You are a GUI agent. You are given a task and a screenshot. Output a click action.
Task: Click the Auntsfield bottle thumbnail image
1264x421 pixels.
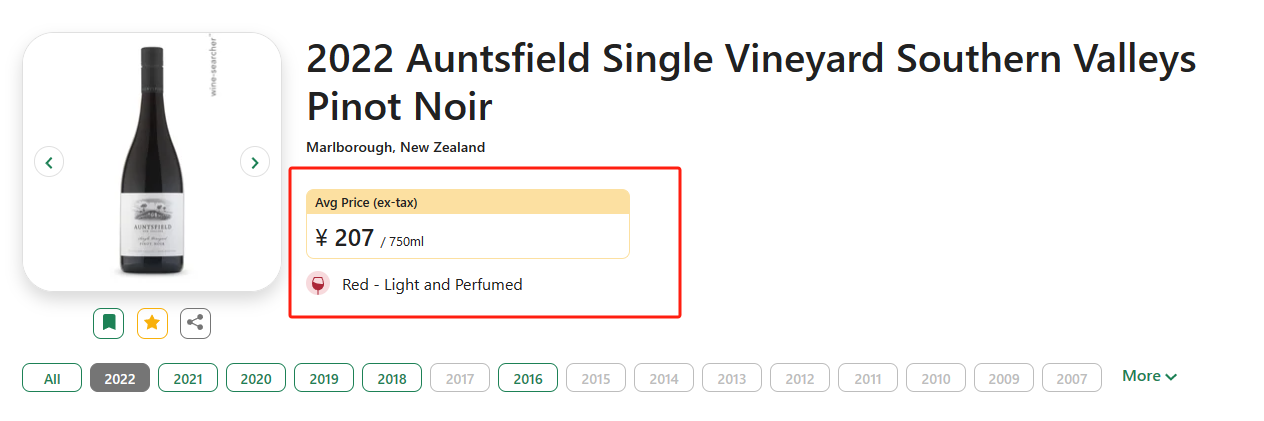[152, 162]
